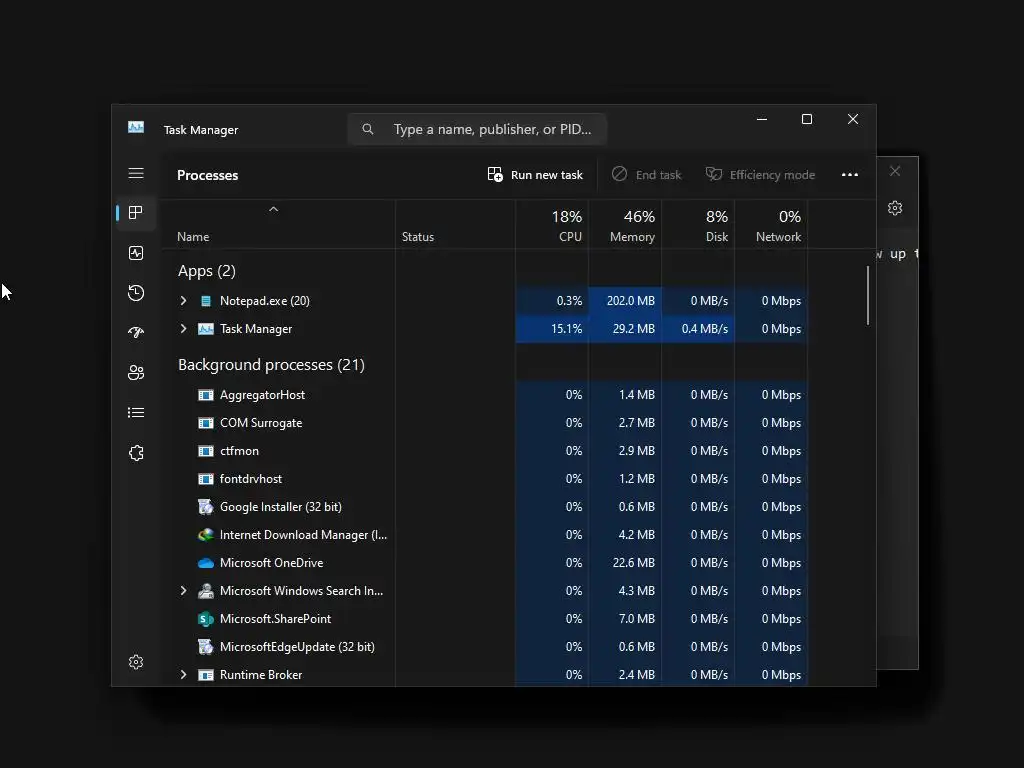Click Task Manager CPU value 15.1%

point(566,329)
